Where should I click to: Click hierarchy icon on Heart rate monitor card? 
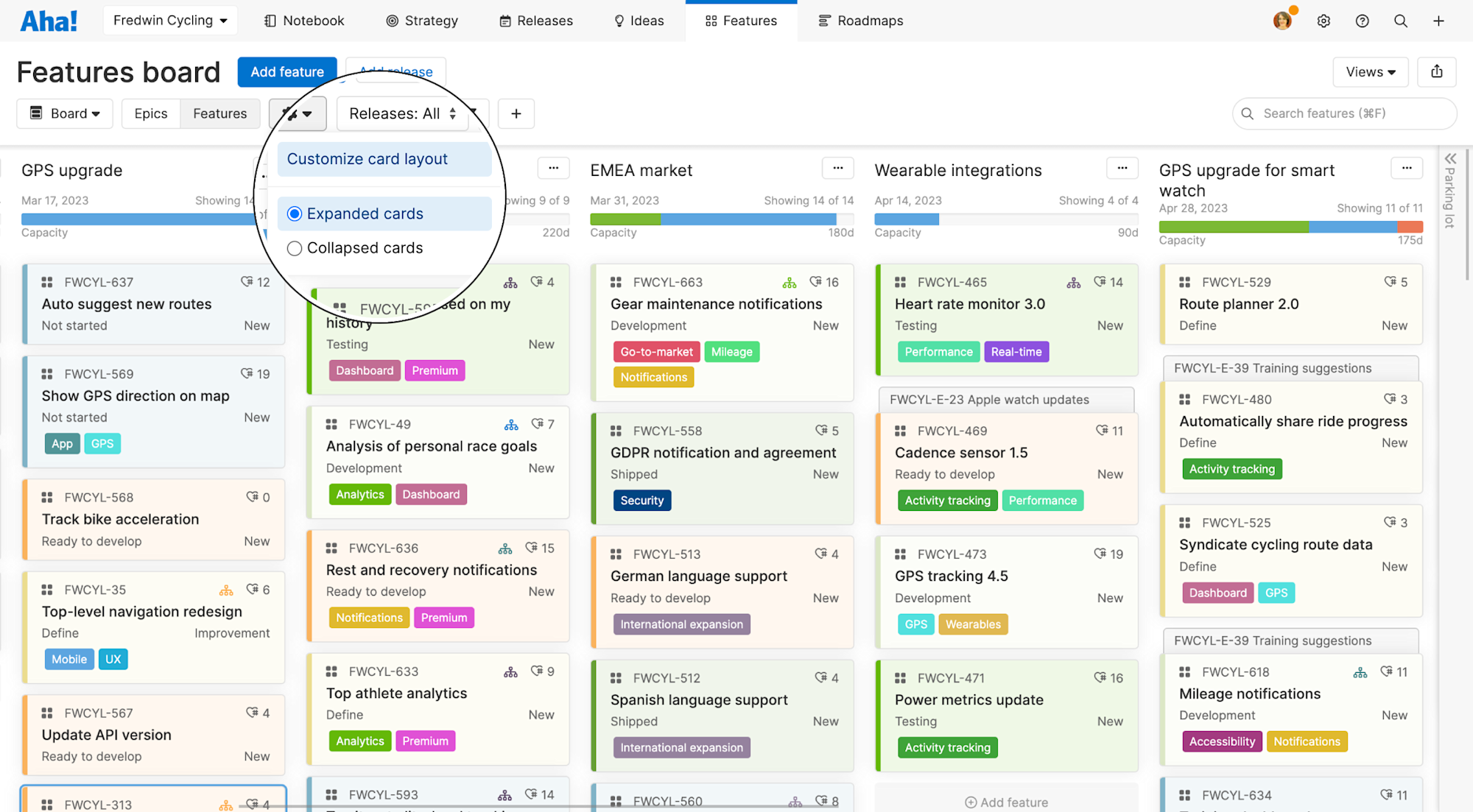point(1074,283)
